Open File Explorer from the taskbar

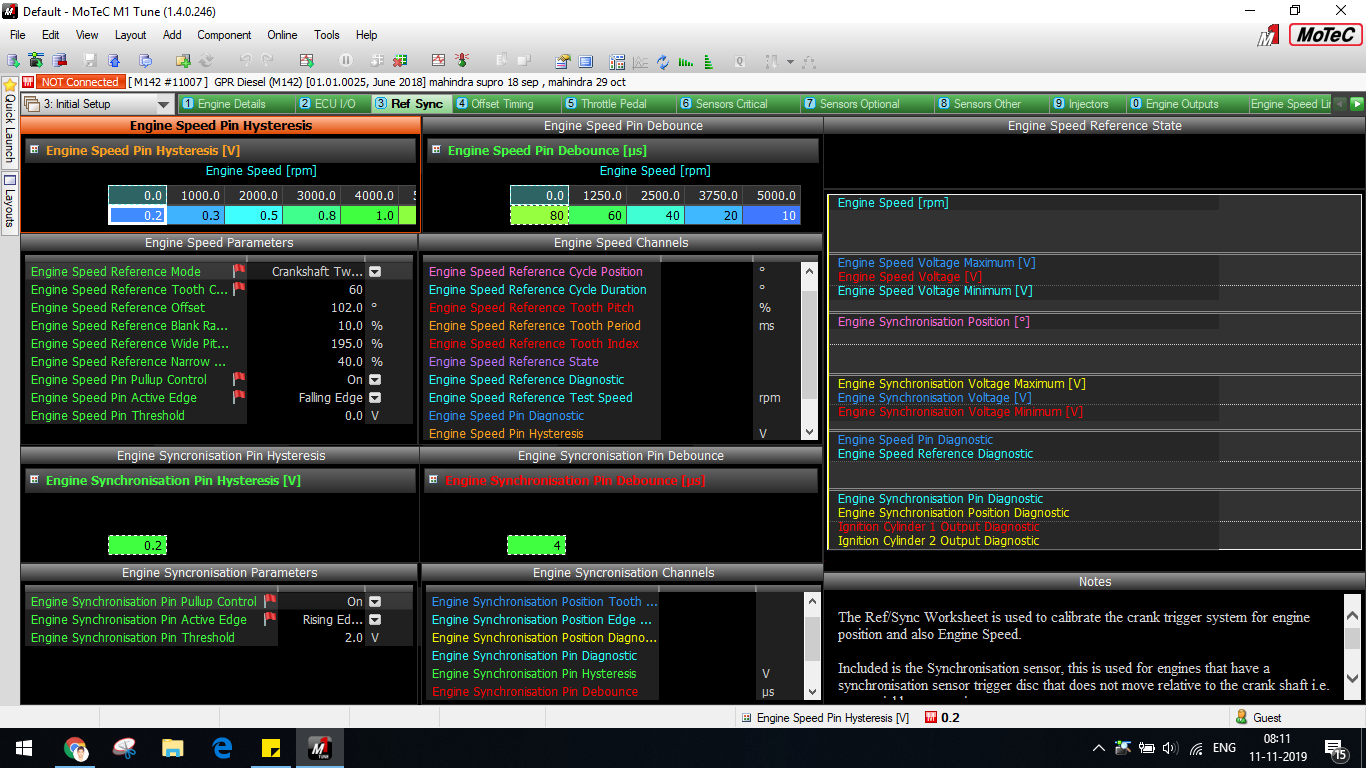click(173, 748)
